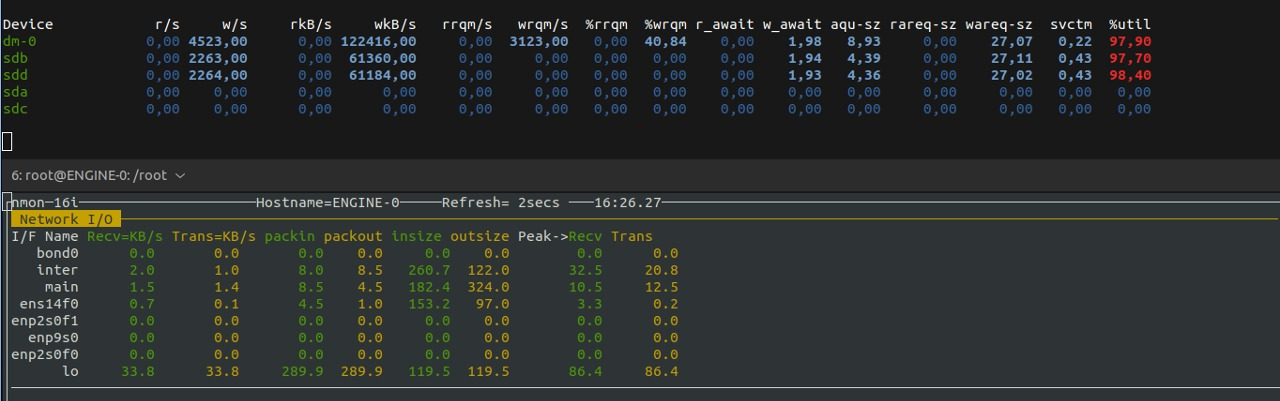
Task: Open the terminal pane title dropdown chevron
Action: click(180, 176)
